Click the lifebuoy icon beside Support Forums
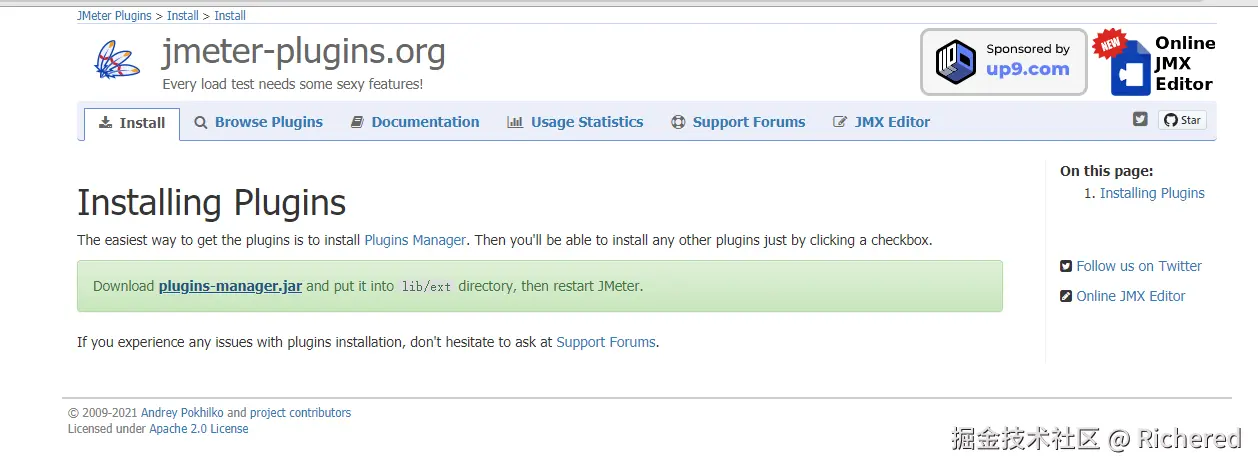The height and width of the screenshot is (468, 1258). pyautogui.click(x=678, y=122)
